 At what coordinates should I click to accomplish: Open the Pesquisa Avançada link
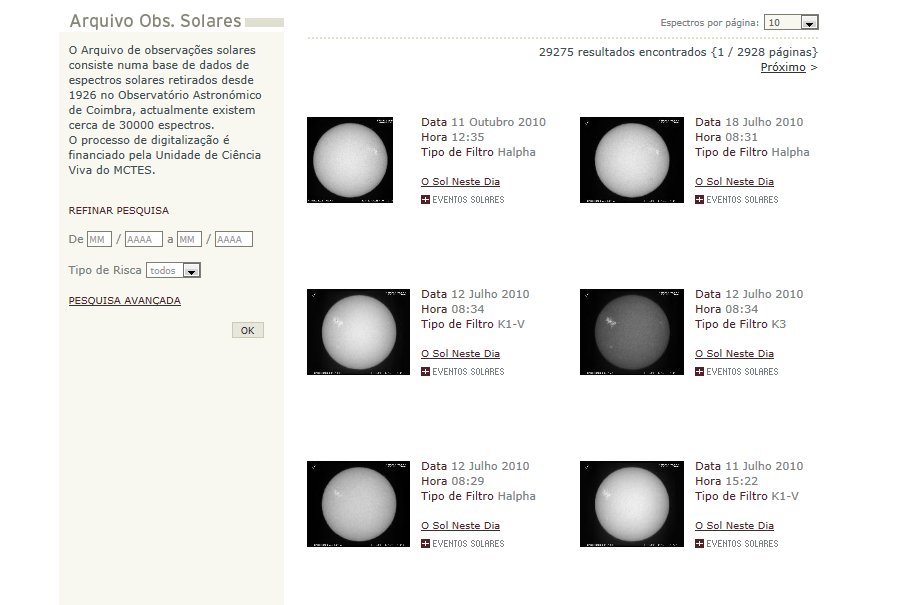tap(124, 300)
